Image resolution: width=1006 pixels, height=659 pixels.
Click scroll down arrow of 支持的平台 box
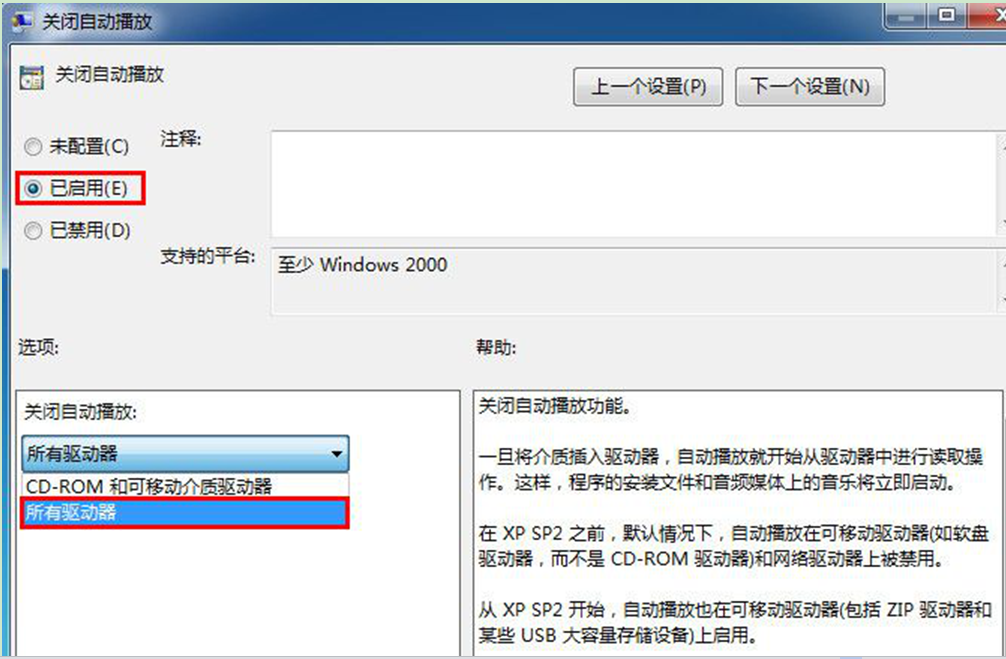click(1002, 302)
